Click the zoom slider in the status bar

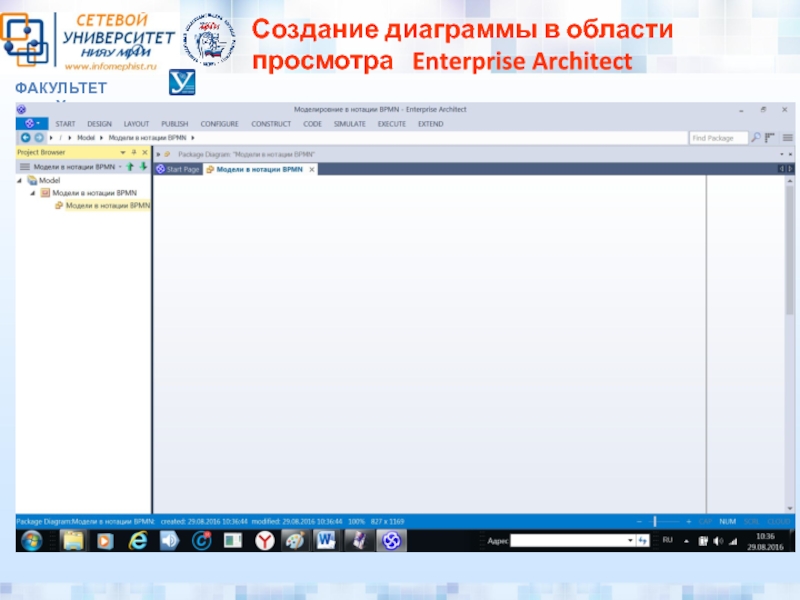pos(654,521)
